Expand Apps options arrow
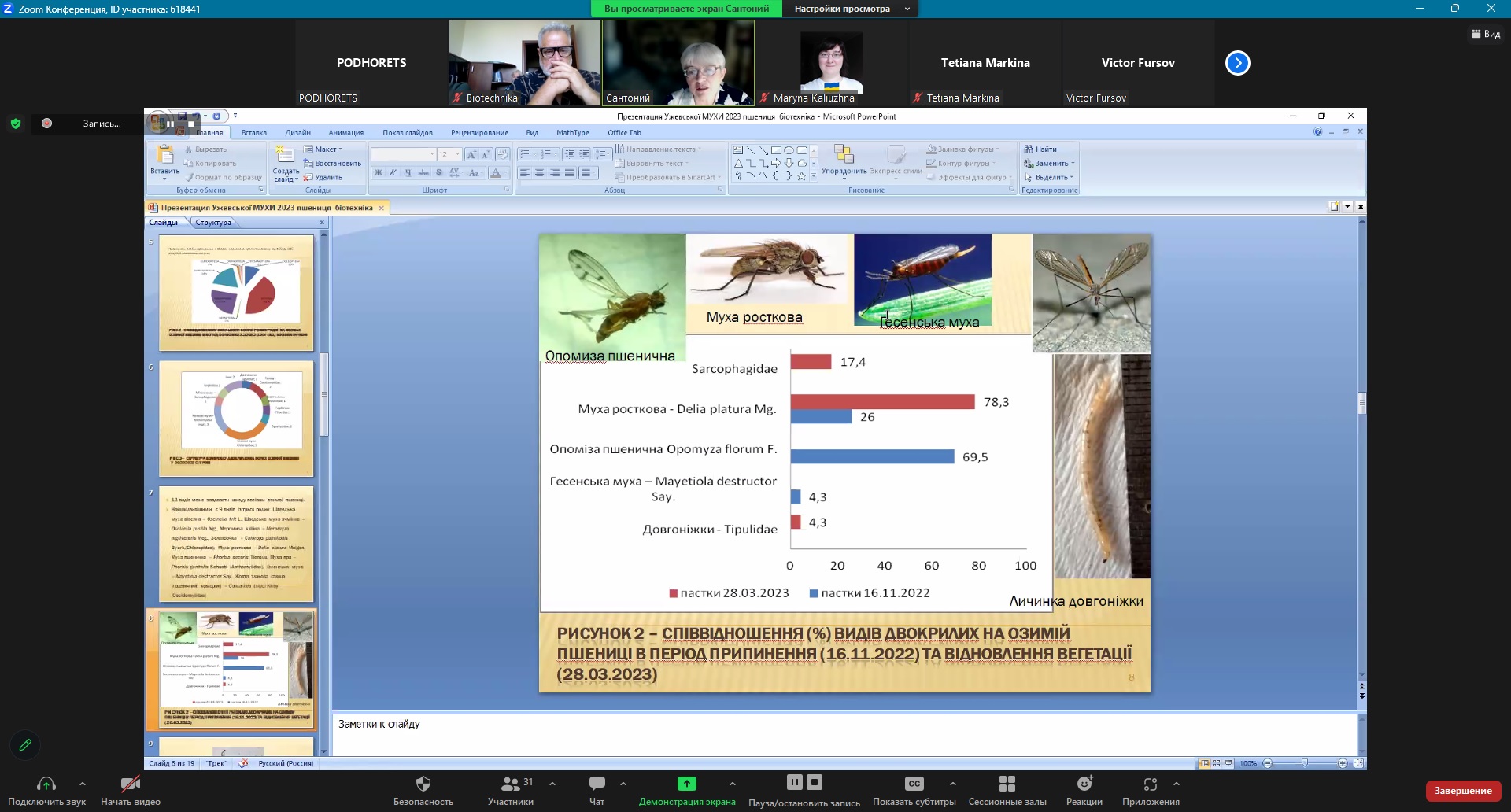 coord(1177,784)
